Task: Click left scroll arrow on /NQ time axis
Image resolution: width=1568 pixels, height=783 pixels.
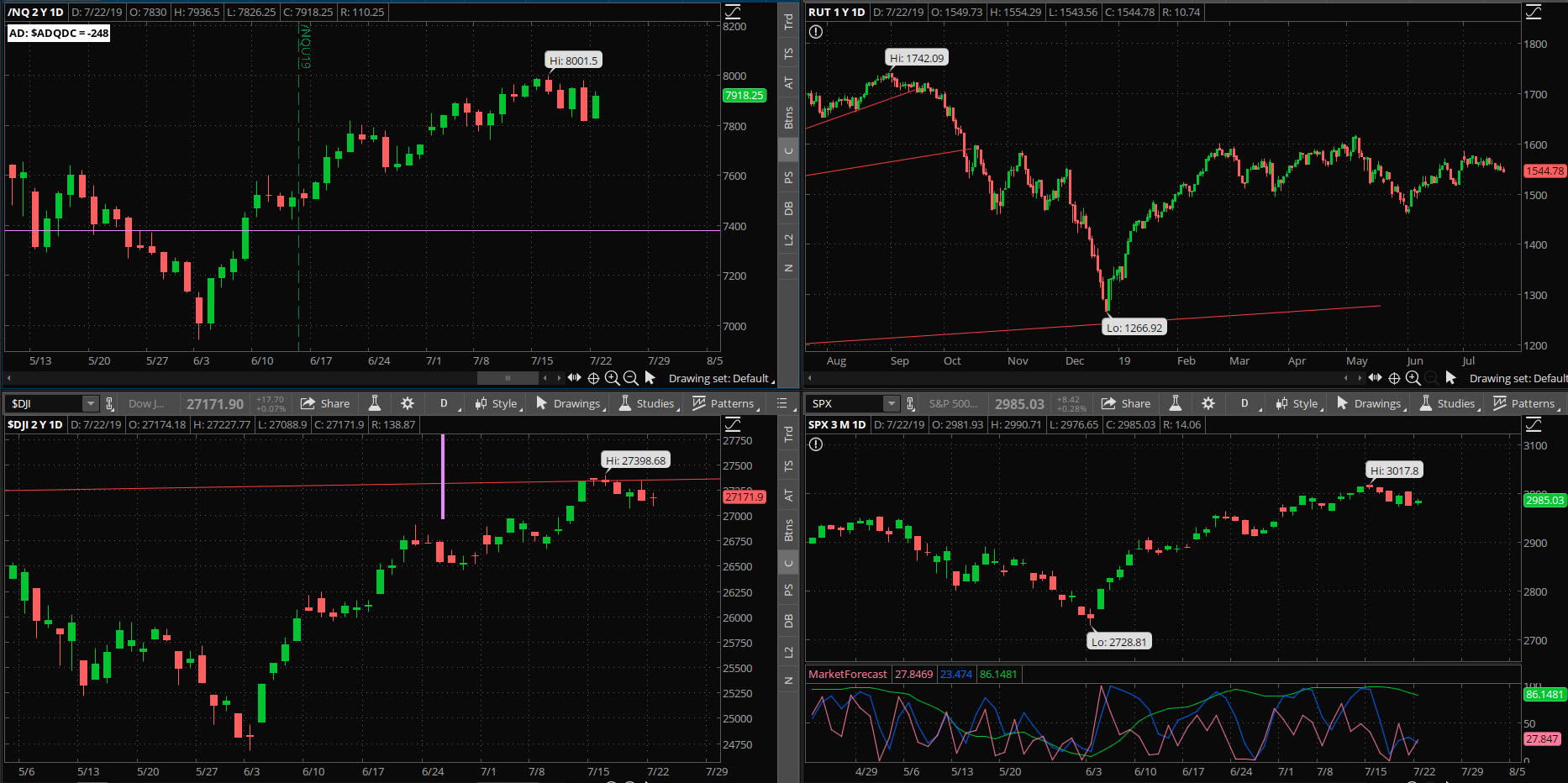Action: [8, 378]
